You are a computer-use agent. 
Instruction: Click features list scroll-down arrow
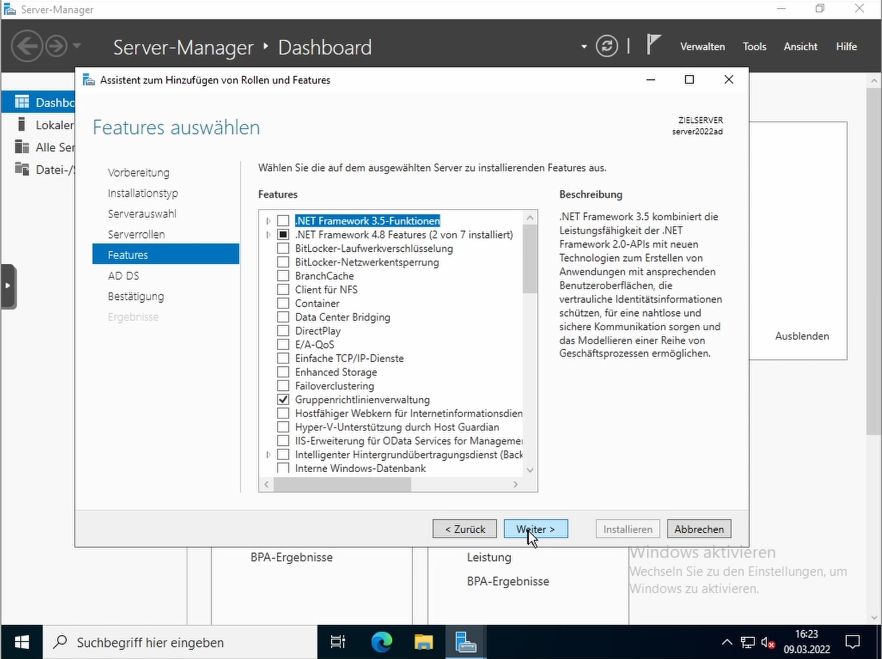coord(529,470)
